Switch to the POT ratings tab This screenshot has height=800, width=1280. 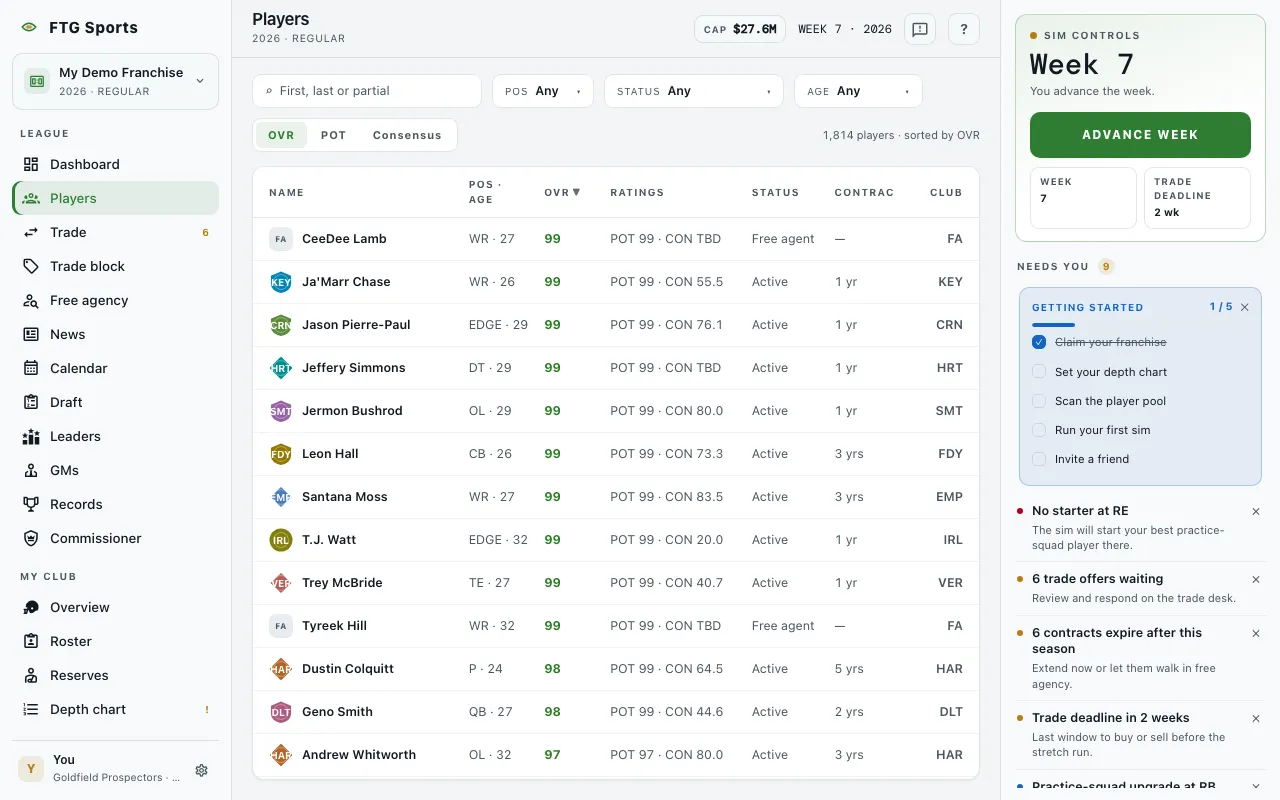pos(333,135)
